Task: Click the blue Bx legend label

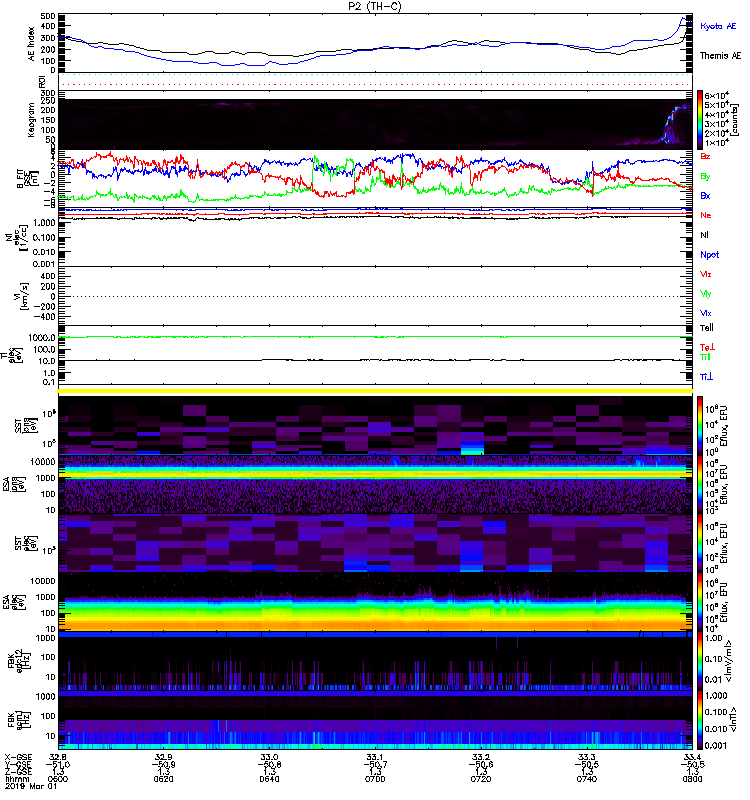Action: [705, 196]
